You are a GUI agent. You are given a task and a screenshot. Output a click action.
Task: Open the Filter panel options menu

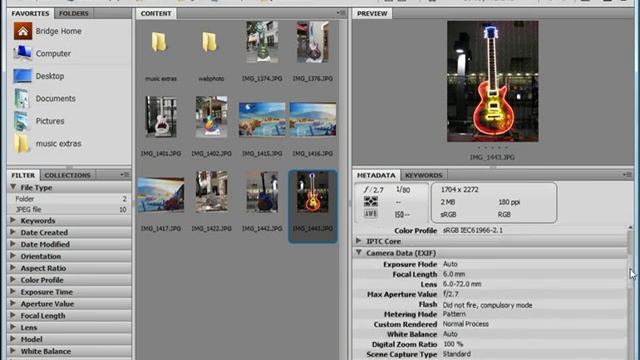[x=125, y=175]
